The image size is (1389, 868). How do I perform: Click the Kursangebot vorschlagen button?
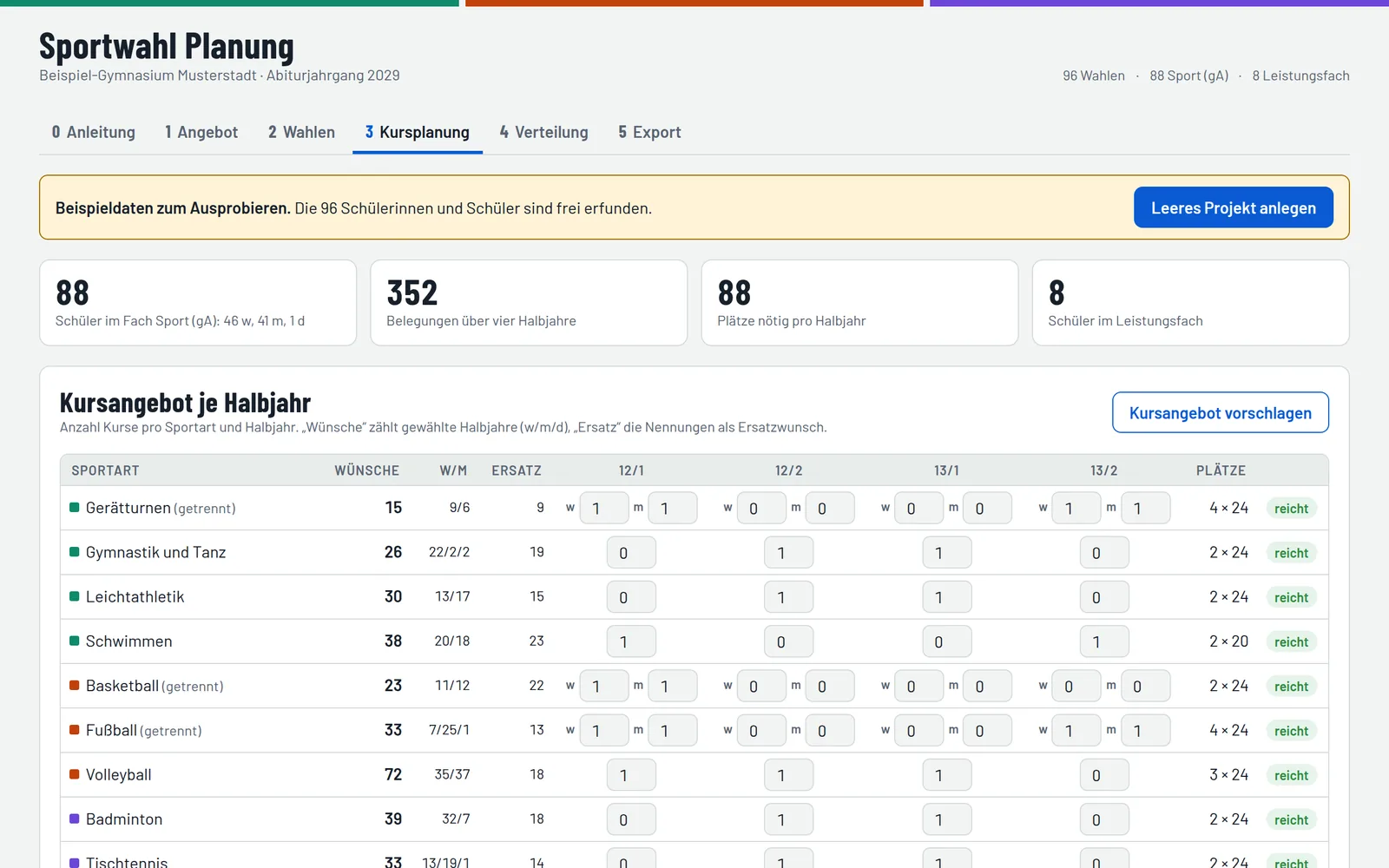coord(1221,412)
